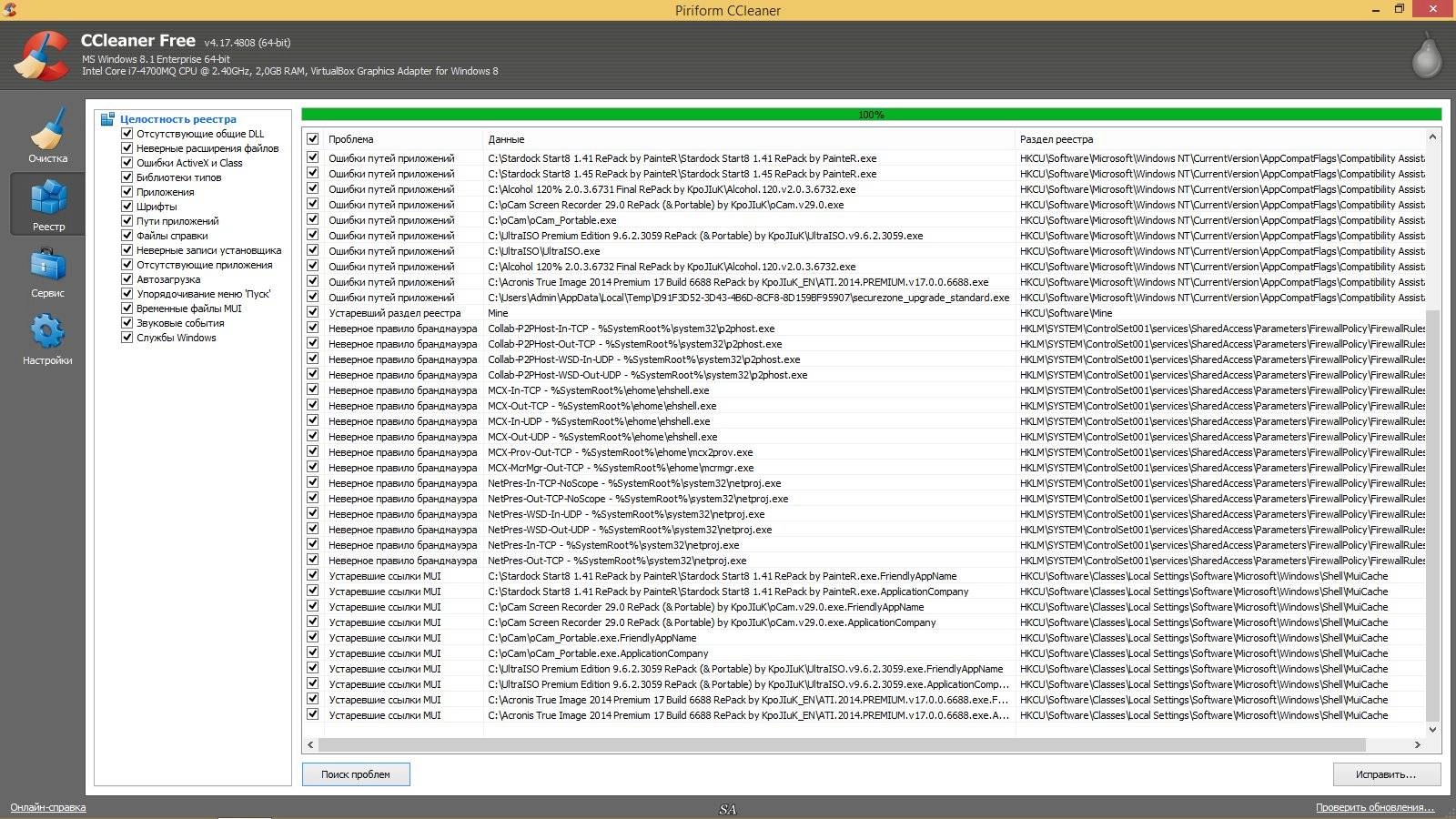The width and height of the screenshot is (1456, 819).
Task: Toggle Ошибки ActiveX и Class checkbox
Action: (127, 163)
